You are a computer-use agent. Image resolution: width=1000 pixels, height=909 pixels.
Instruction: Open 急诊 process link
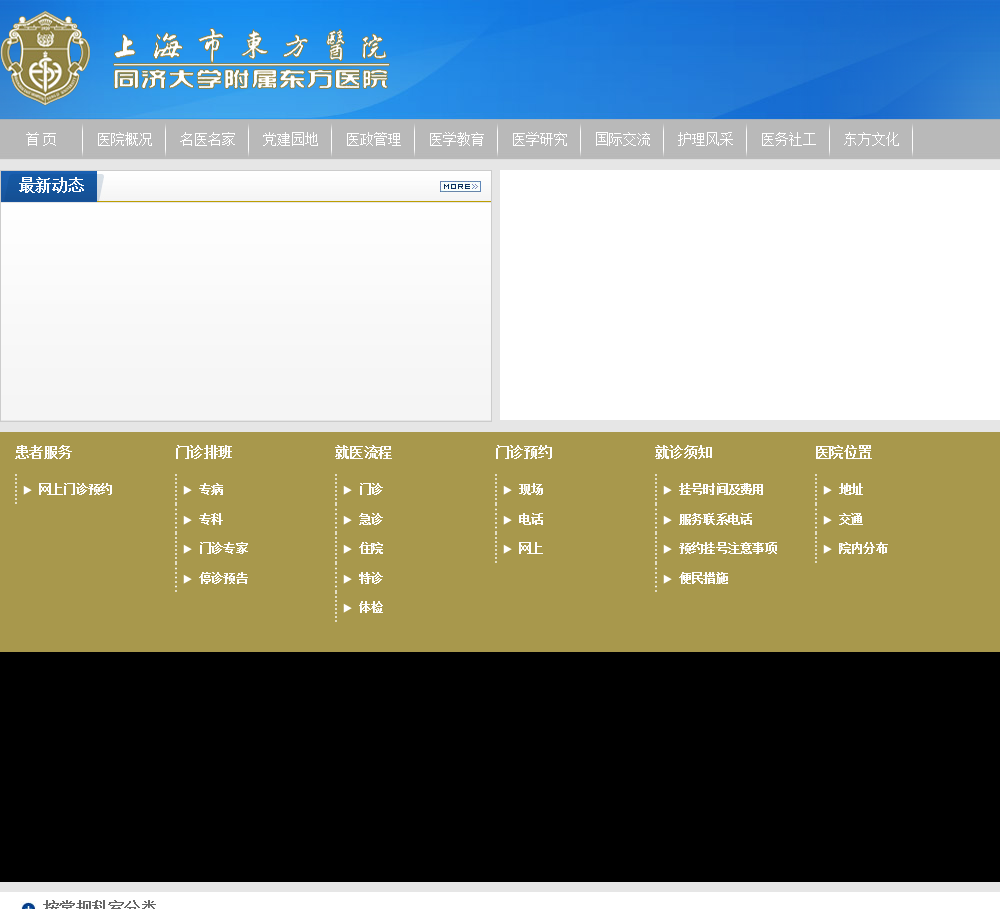coord(371,519)
